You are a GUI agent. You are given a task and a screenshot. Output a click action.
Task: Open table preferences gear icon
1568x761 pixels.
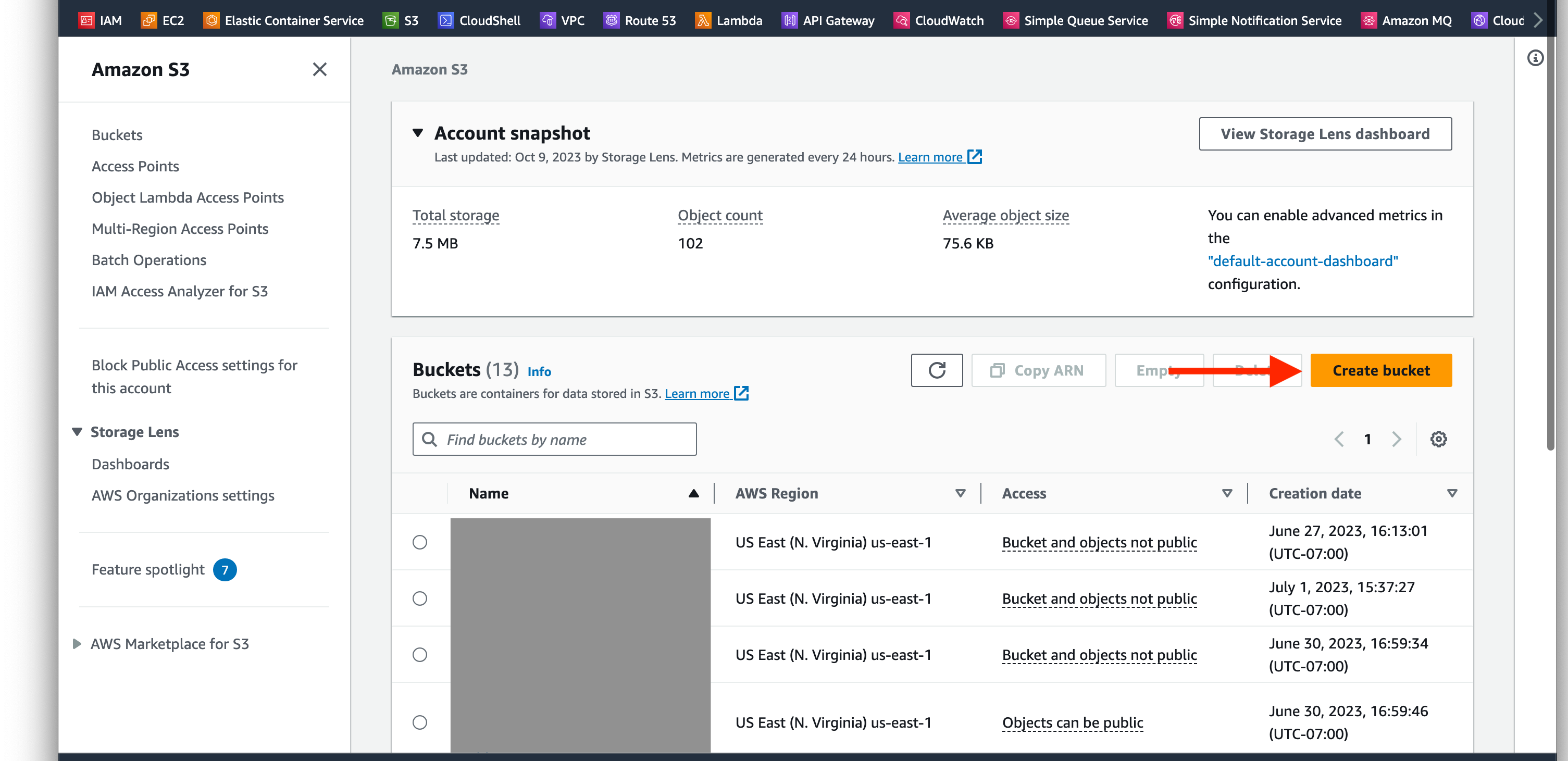1438,439
